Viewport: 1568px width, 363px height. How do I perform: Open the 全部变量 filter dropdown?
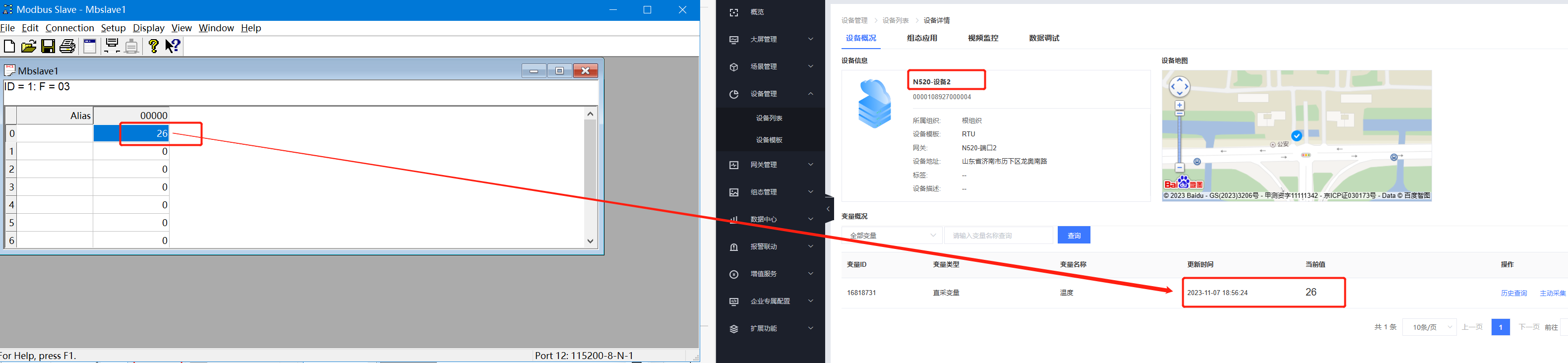pos(892,235)
